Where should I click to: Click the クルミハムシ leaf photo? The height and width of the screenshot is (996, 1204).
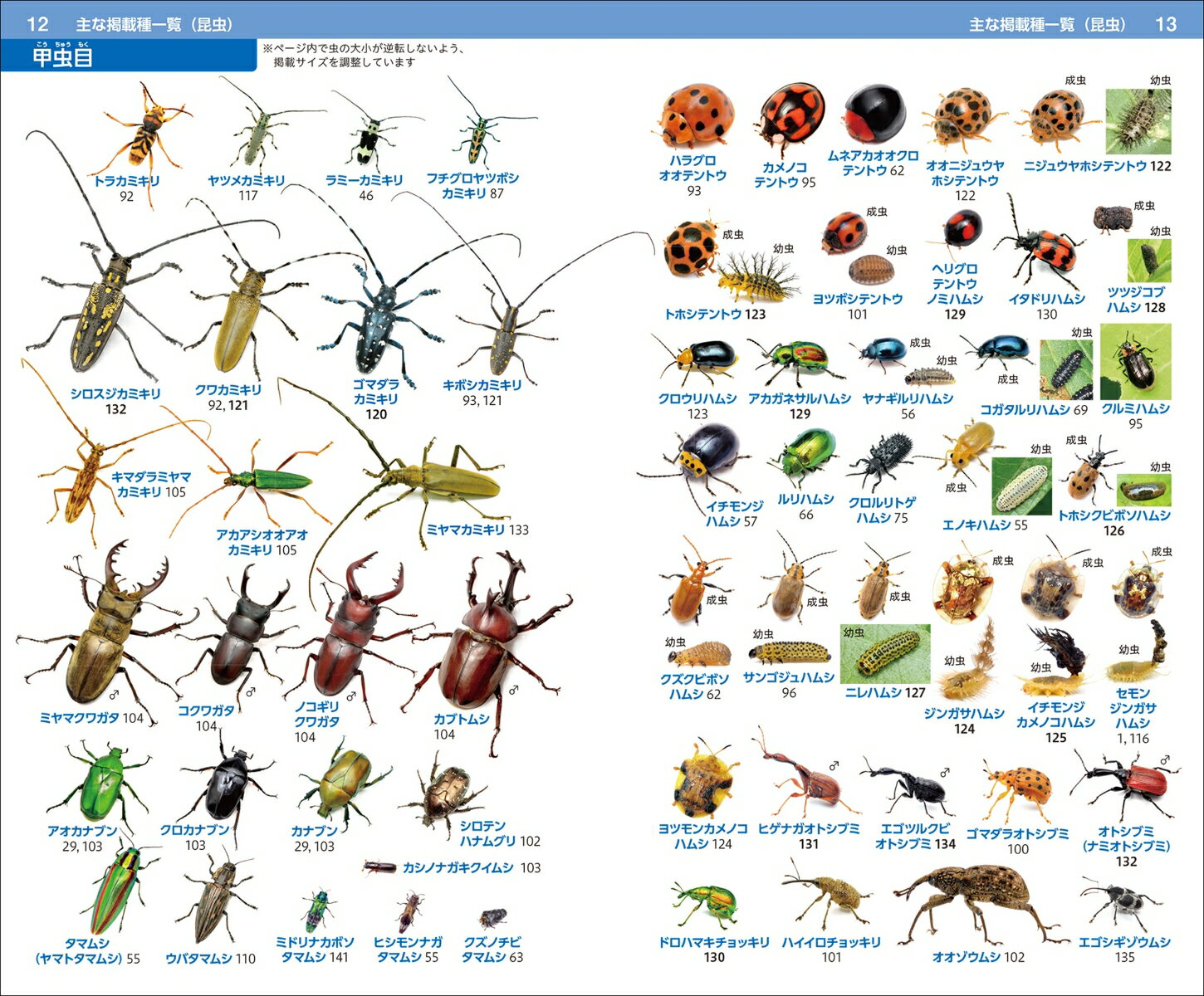(1135, 362)
